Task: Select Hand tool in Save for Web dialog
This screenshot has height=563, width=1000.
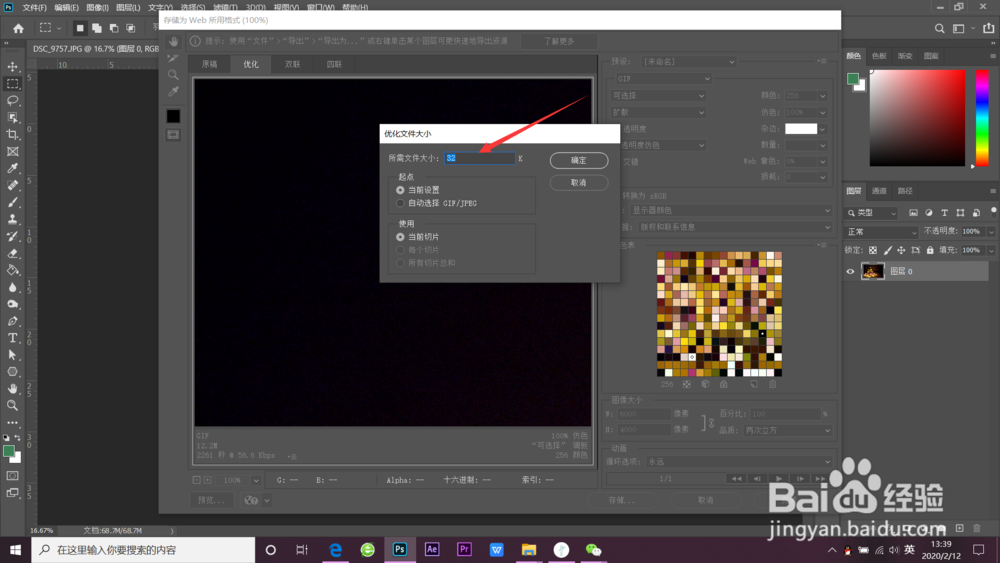Action: pos(173,41)
